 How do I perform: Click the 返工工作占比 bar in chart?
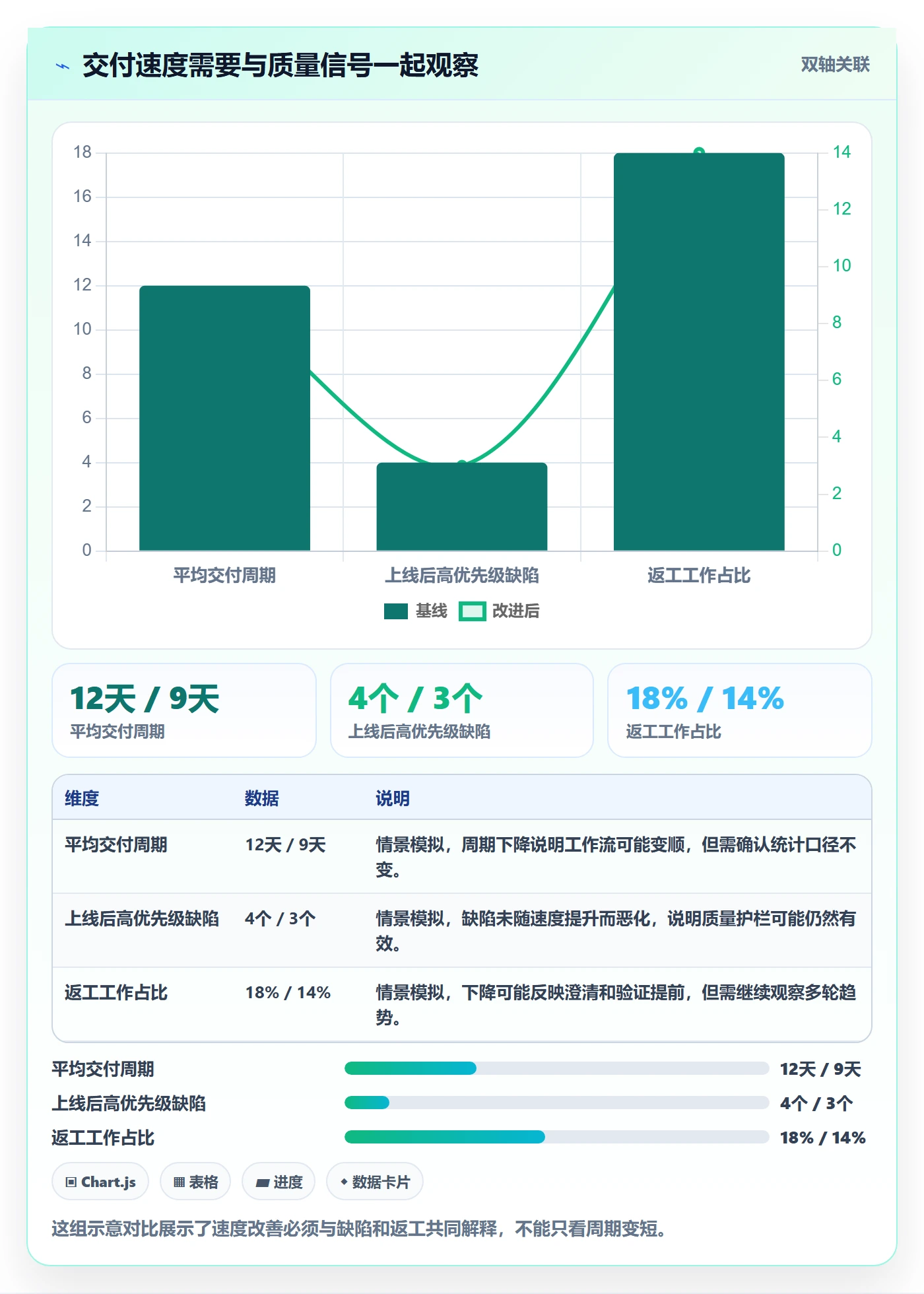pos(699,352)
